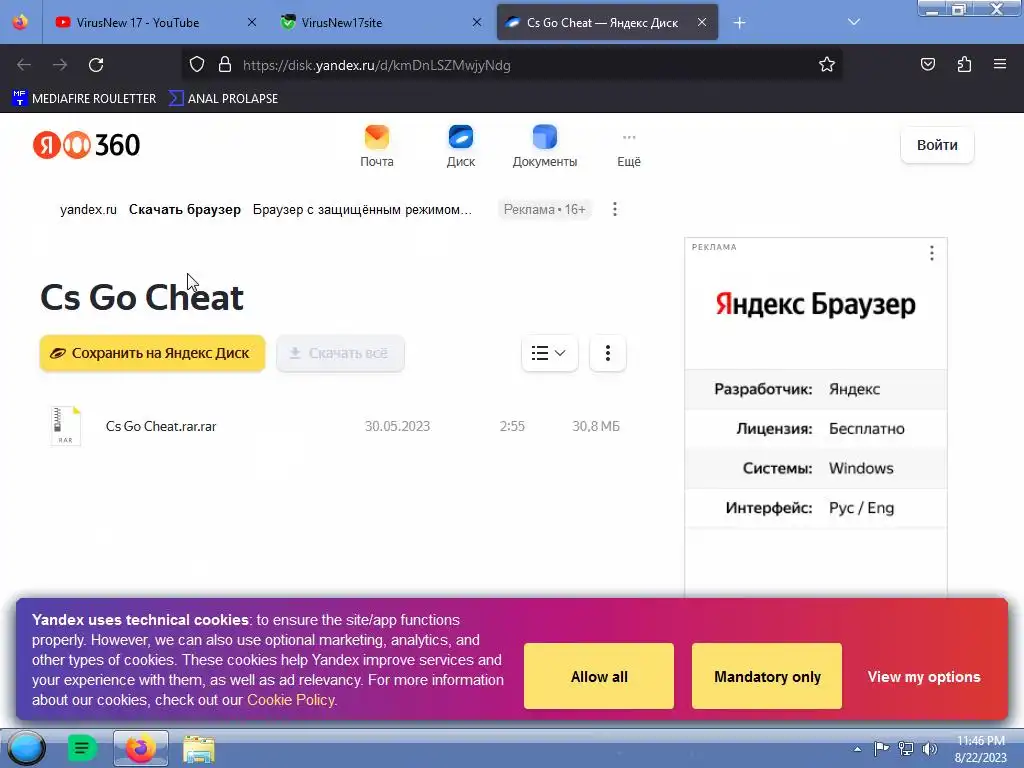Click the Войти login button
This screenshot has height=768, width=1024.
pos(937,145)
